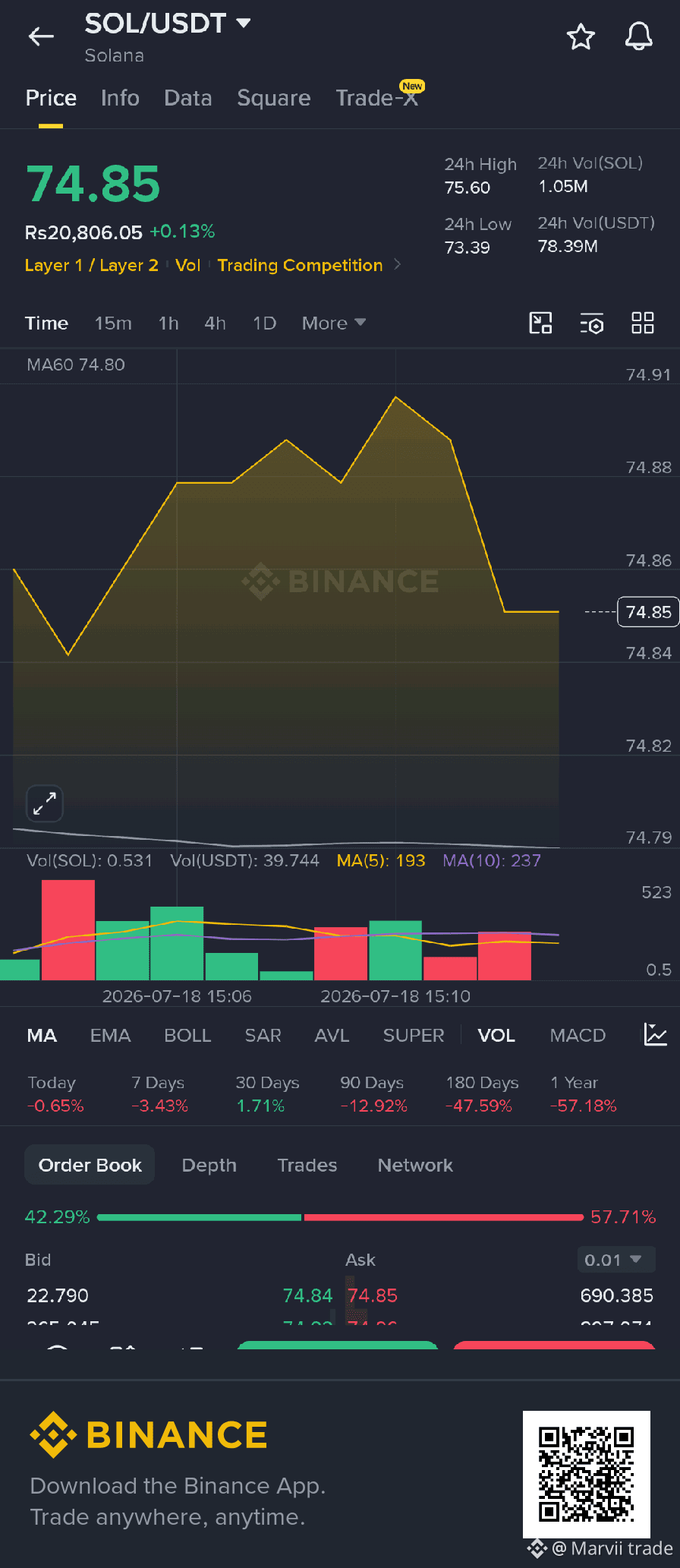Open the Square tab

274,98
